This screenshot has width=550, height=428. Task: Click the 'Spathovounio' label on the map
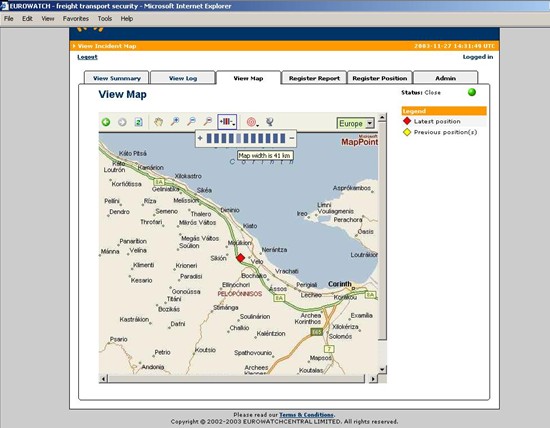[253, 353]
